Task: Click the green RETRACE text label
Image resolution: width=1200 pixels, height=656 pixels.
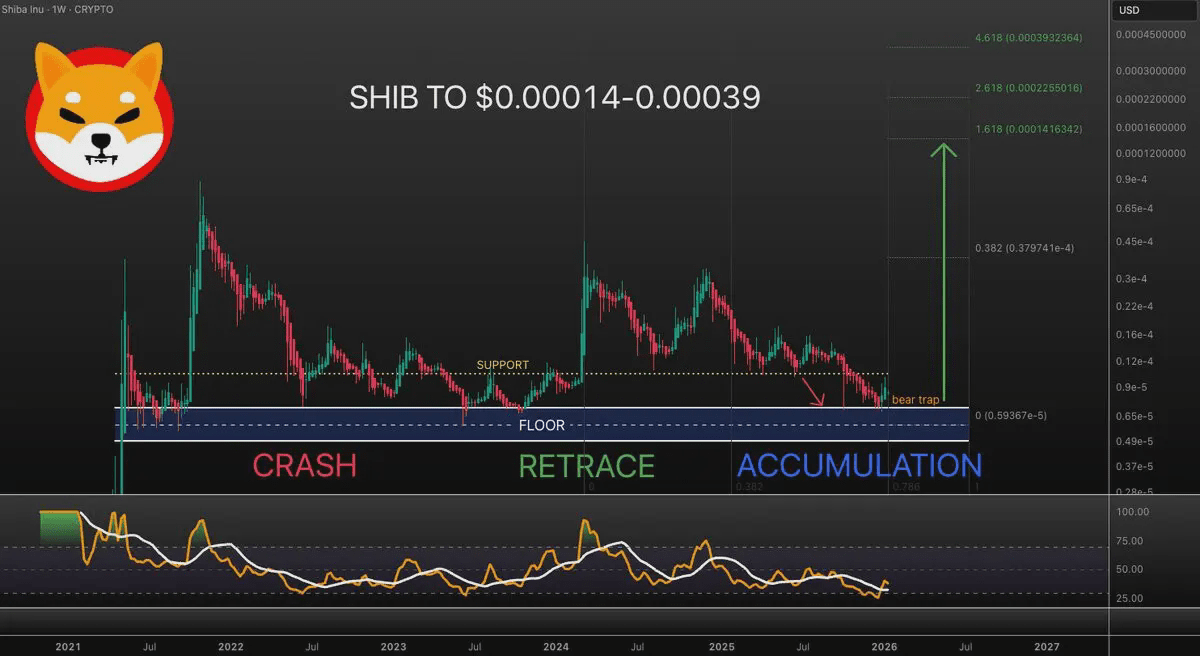Action: click(586, 465)
